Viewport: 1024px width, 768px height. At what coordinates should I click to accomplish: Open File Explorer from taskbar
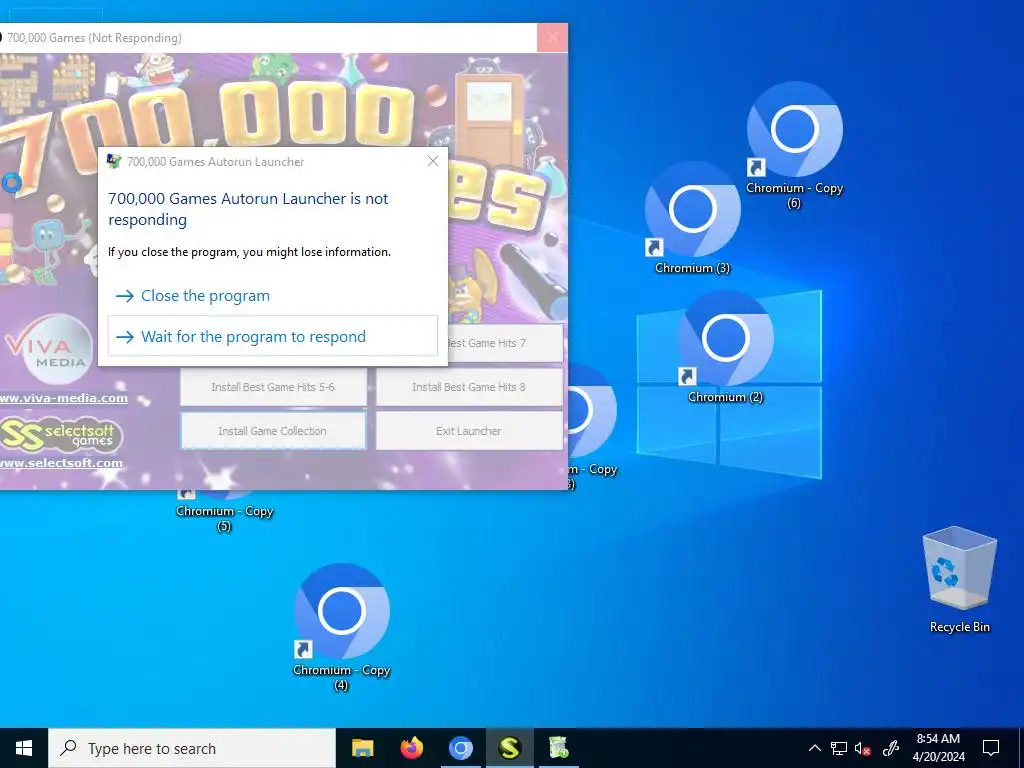[x=362, y=748]
